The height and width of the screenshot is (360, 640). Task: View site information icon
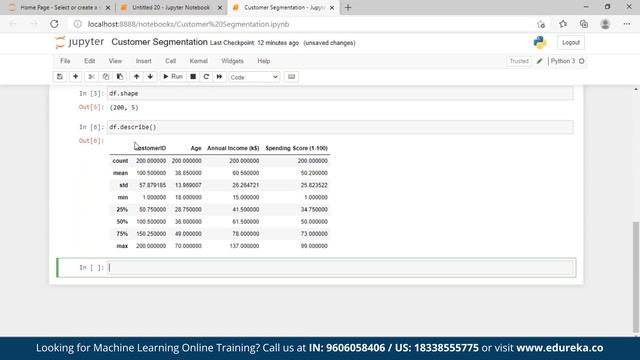78,24
